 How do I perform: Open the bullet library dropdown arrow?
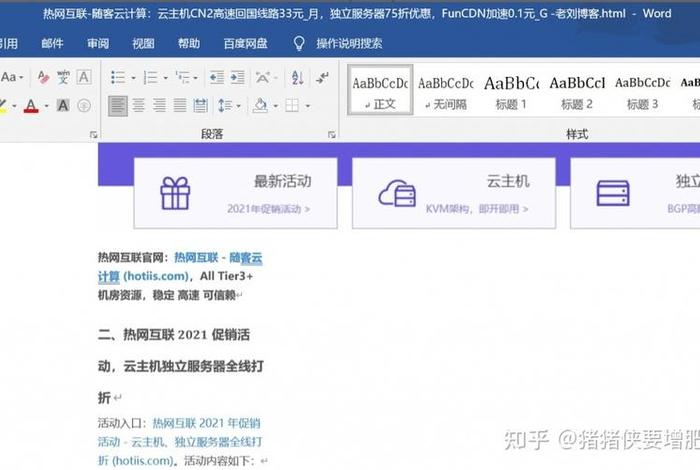click(x=133, y=78)
